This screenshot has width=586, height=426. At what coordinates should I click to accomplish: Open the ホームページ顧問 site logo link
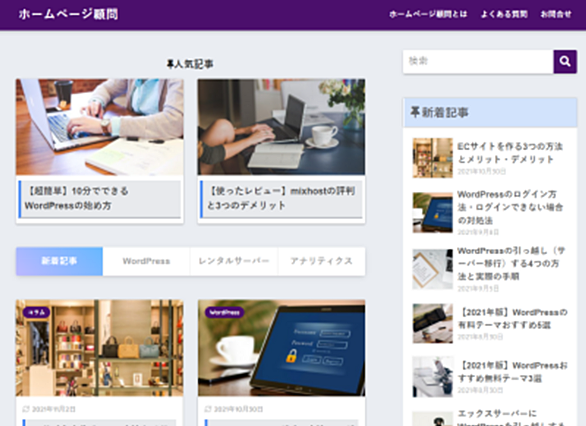(68, 14)
